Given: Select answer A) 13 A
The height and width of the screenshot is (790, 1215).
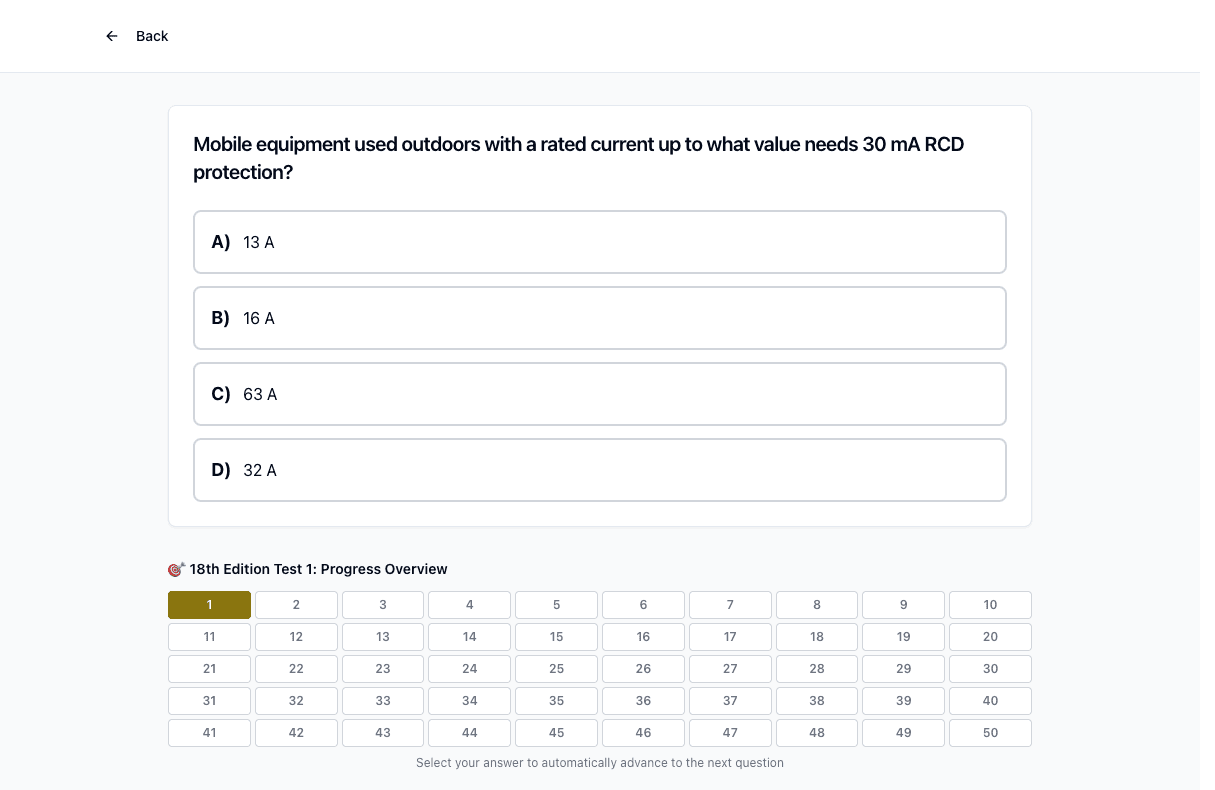Looking at the screenshot, I should coord(600,242).
